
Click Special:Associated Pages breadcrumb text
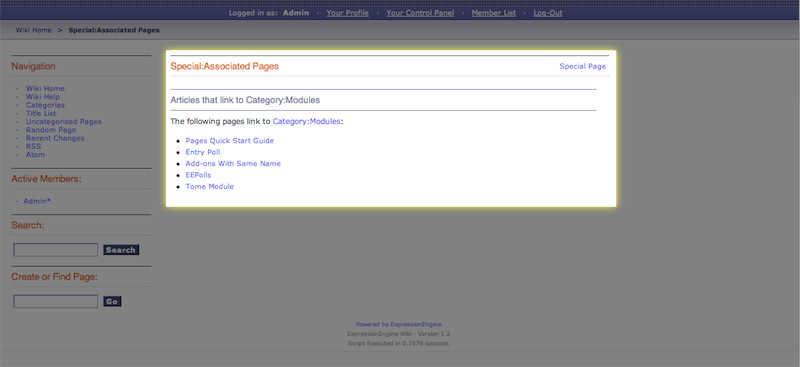tap(114, 30)
